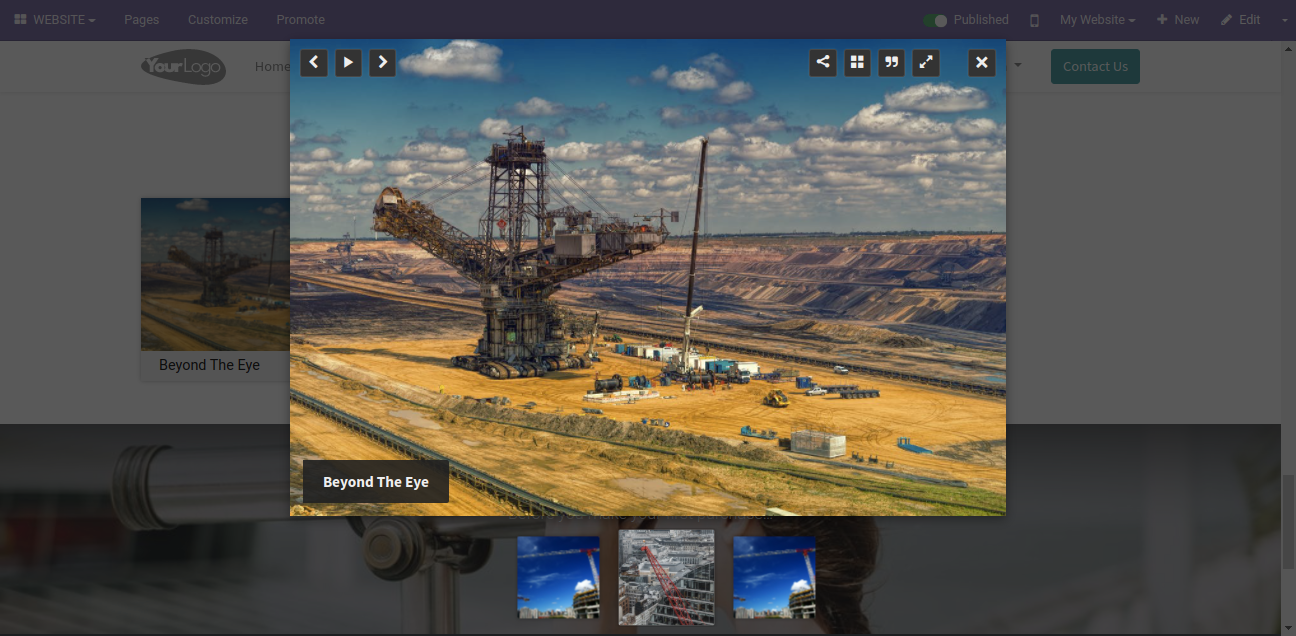Open the Promote menu
The height and width of the screenshot is (636, 1296).
301,20
